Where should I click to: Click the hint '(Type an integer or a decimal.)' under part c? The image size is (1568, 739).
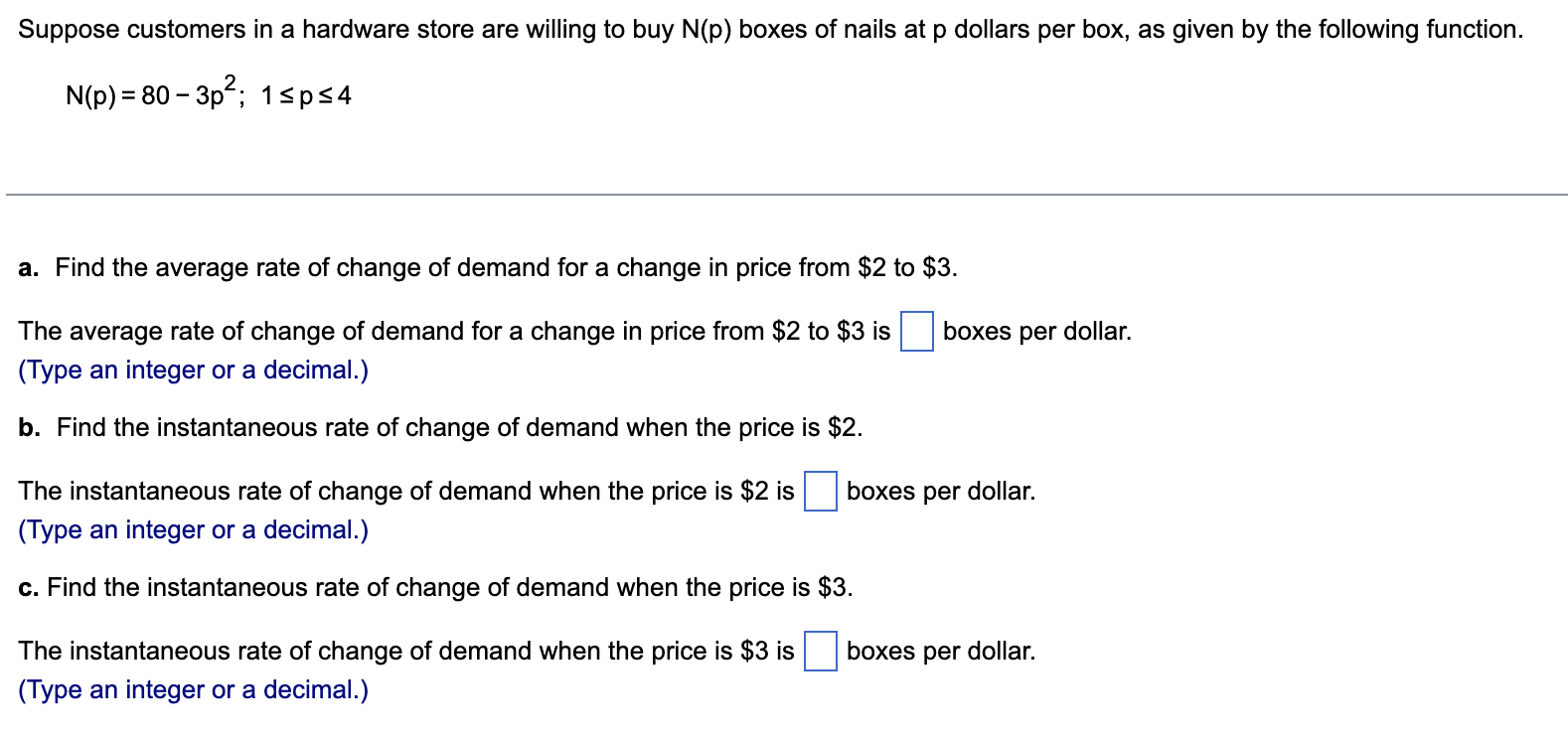coord(193,690)
